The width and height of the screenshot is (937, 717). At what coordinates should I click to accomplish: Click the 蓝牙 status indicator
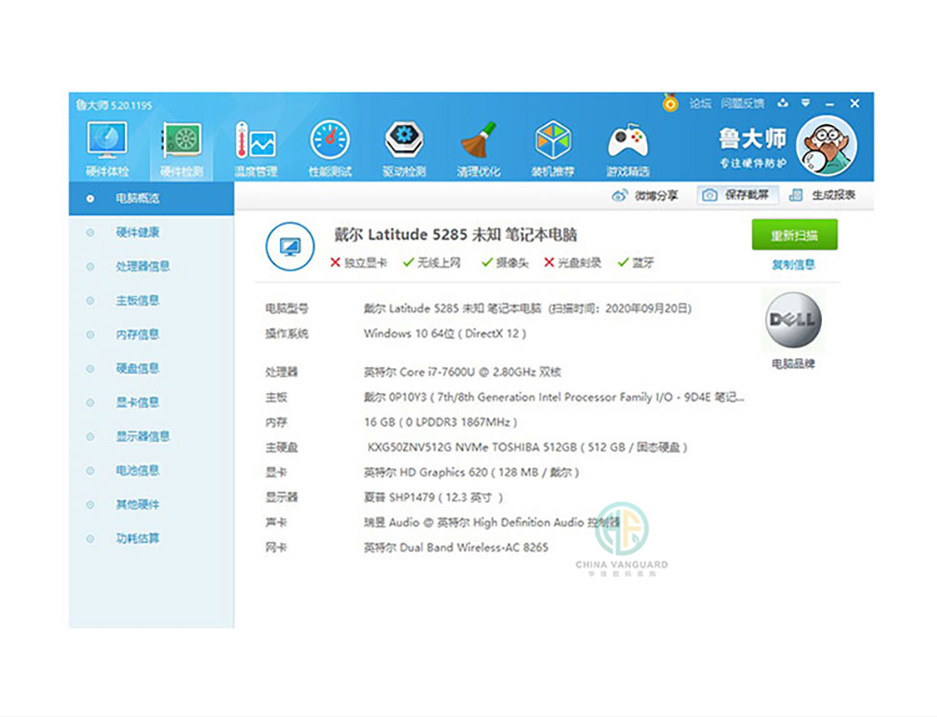[x=636, y=263]
